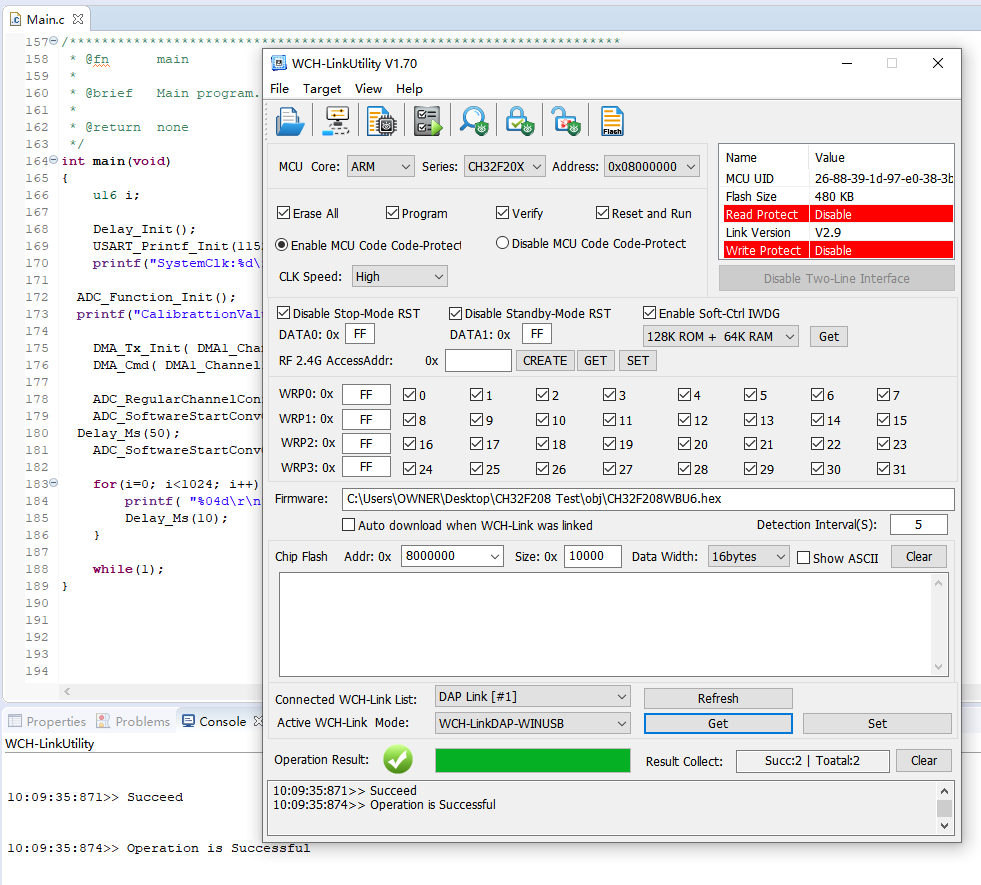Click the green operation progress bar
Screen dimensions: 981x885
[532, 761]
